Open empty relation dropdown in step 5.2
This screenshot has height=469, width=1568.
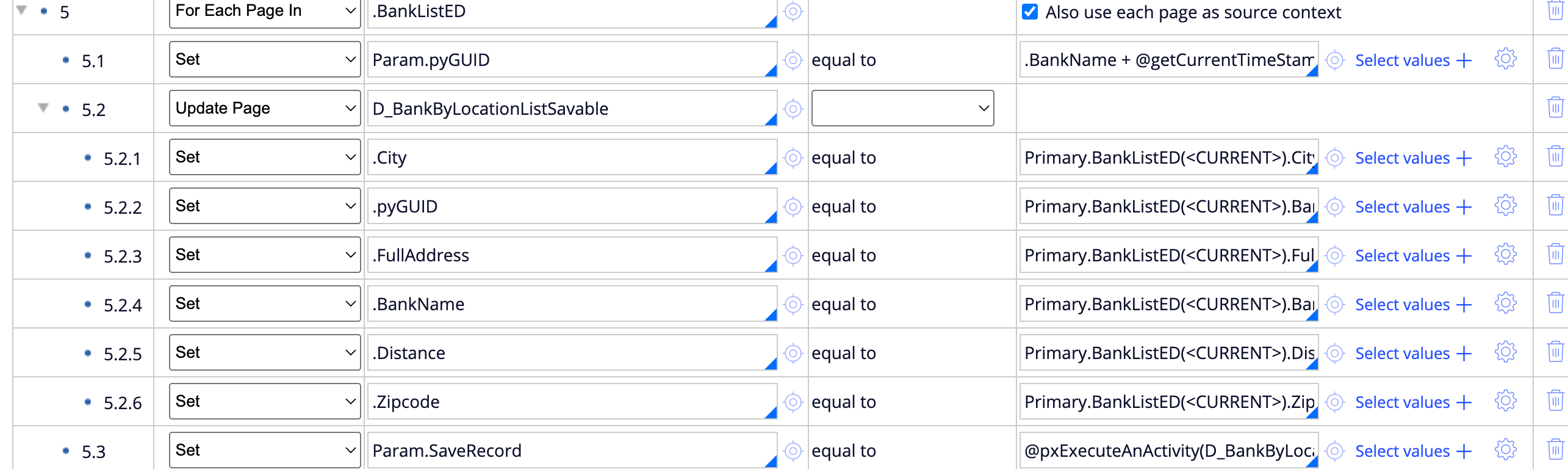[x=902, y=108]
